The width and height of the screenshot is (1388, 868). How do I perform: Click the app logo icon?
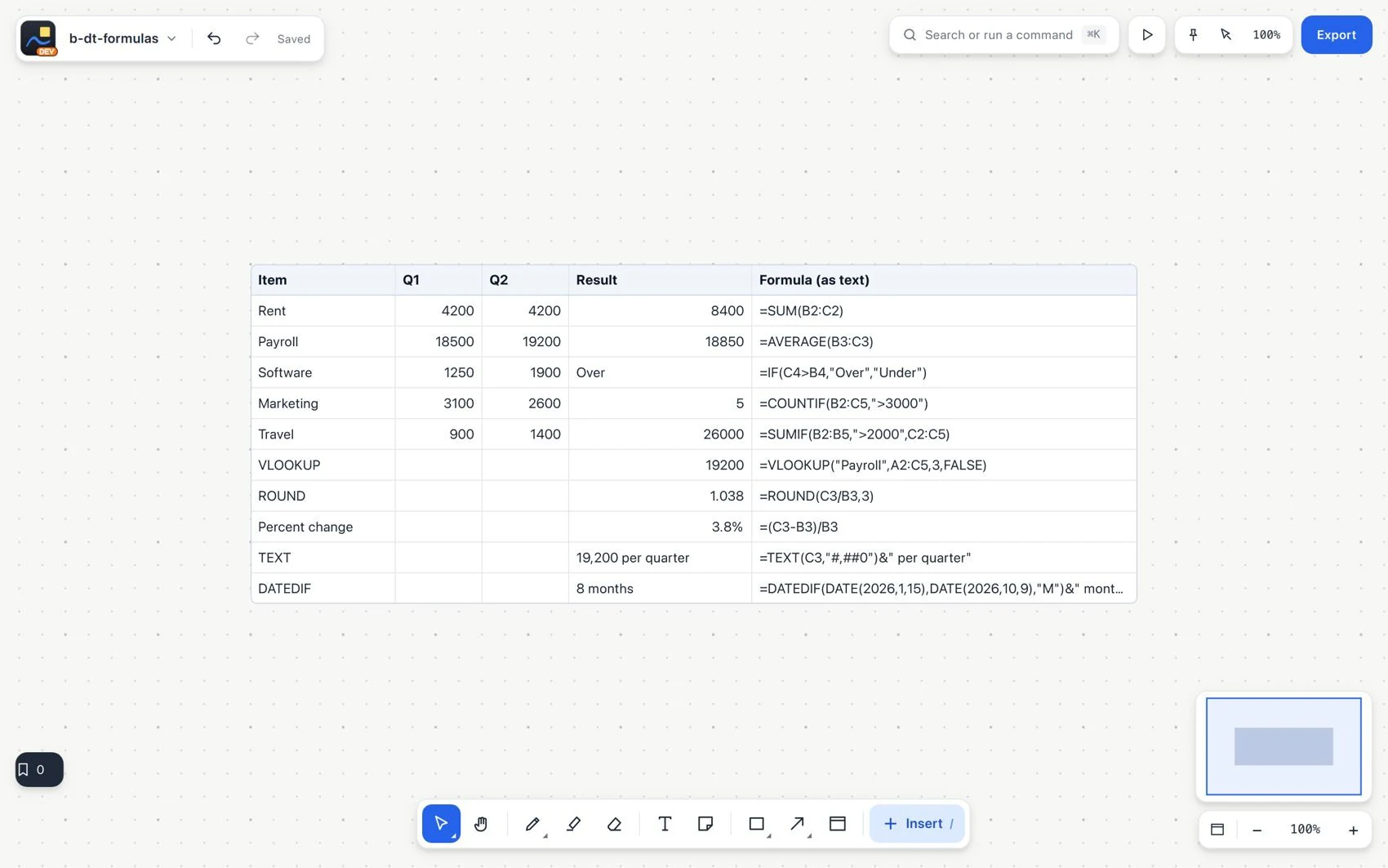tap(38, 38)
